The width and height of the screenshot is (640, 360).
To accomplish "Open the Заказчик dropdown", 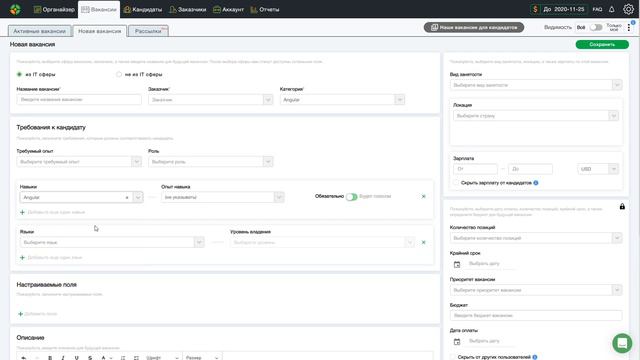I will click(x=210, y=100).
